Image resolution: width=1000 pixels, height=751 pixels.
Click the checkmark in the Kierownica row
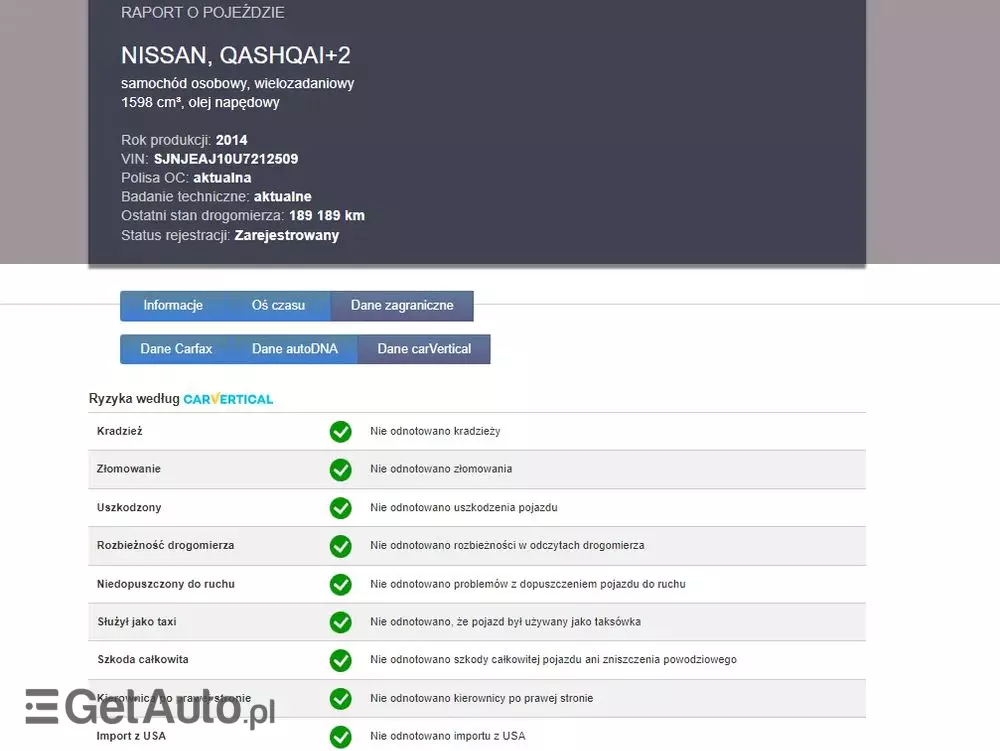coord(340,698)
